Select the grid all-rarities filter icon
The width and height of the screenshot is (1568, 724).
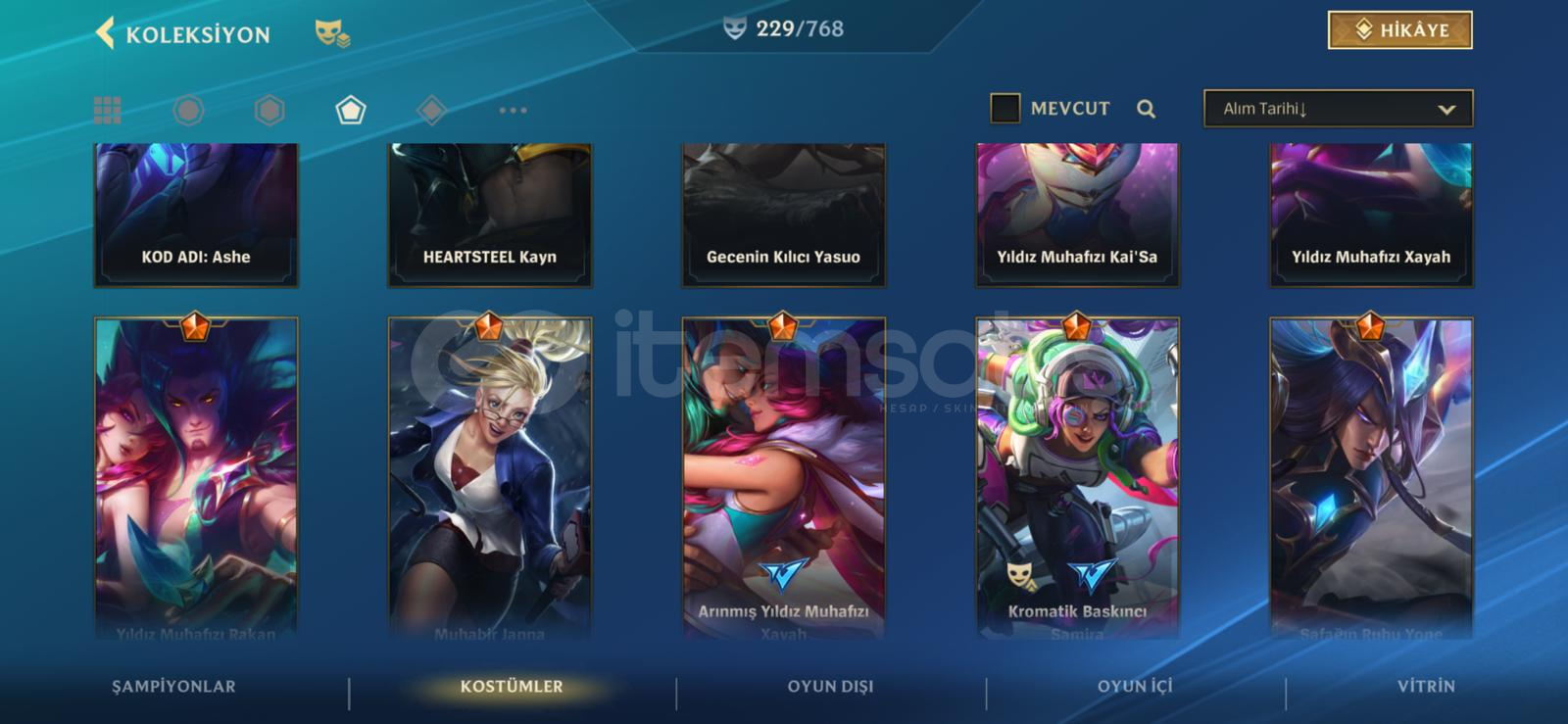point(108,110)
